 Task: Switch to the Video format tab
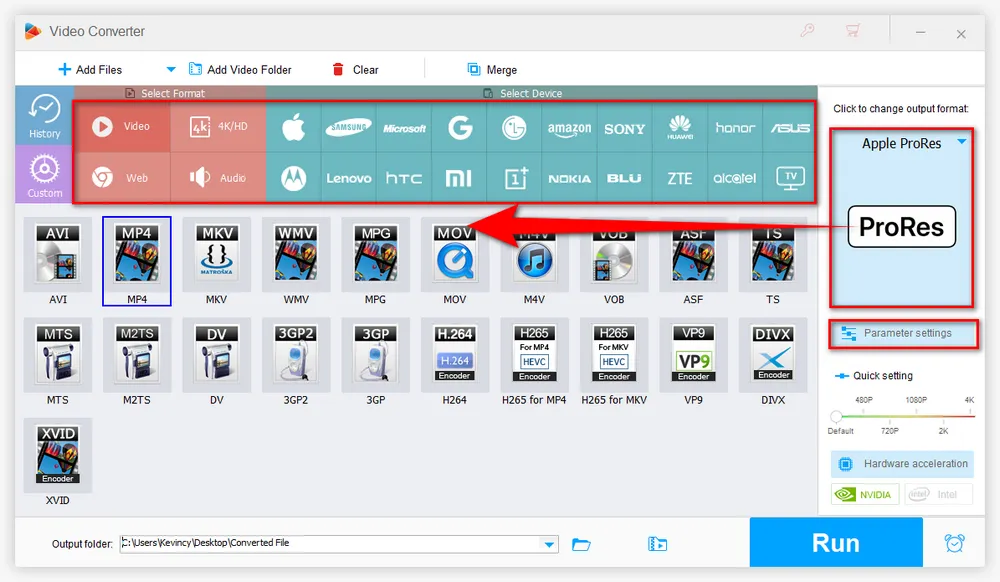click(x=121, y=127)
